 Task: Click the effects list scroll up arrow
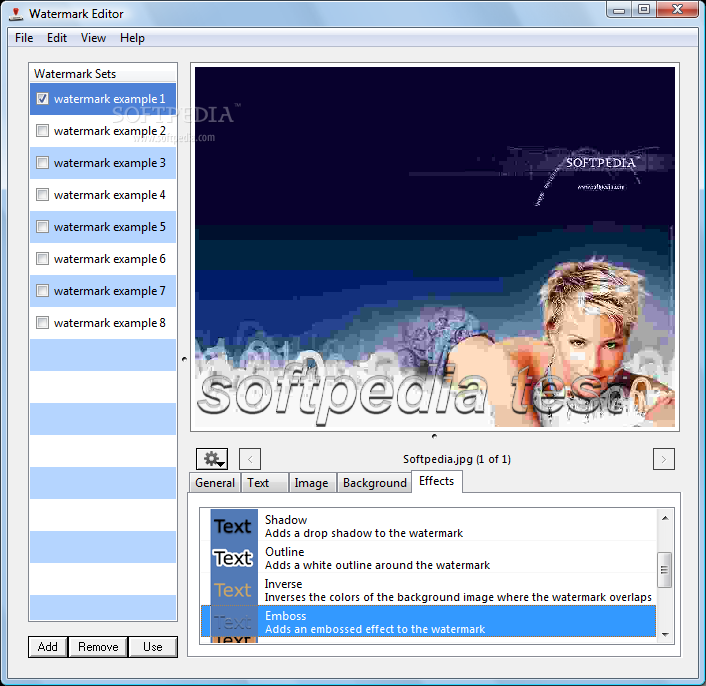[665, 518]
